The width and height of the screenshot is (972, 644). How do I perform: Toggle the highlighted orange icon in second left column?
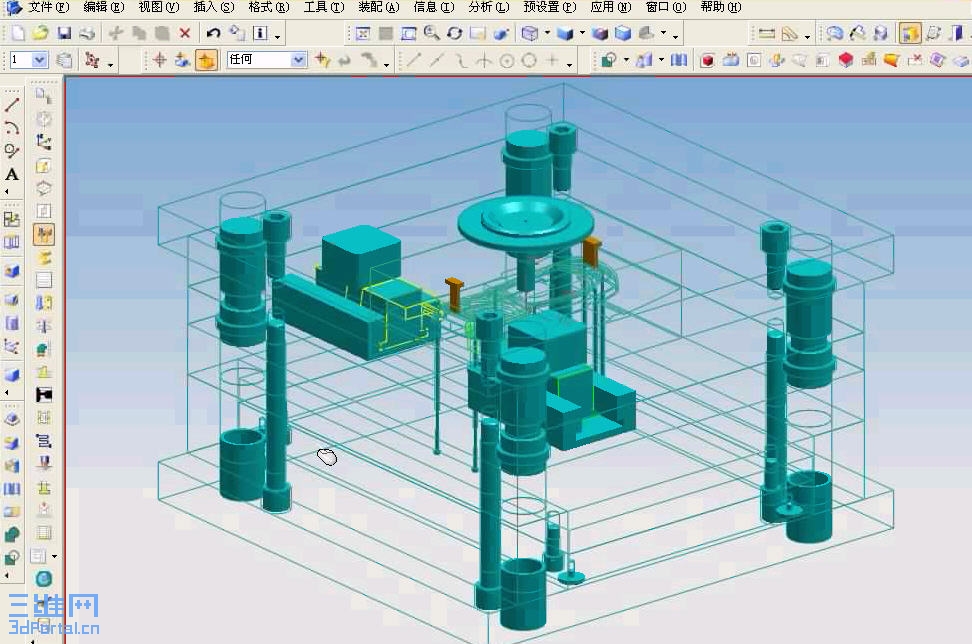pyautogui.click(x=43, y=235)
